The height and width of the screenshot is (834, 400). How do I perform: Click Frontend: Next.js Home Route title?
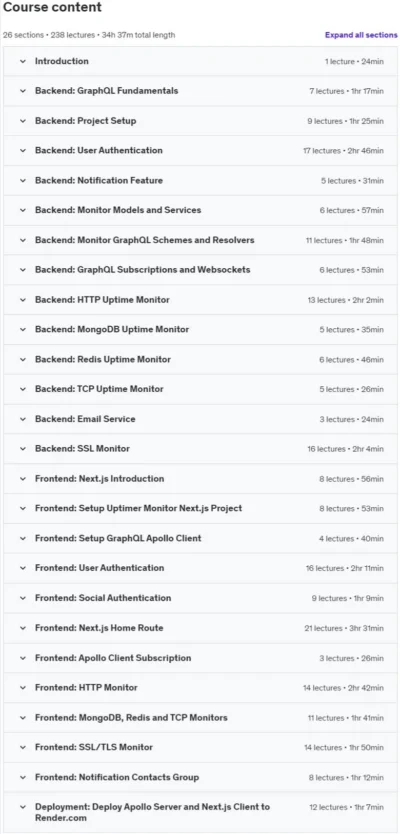(99, 628)
